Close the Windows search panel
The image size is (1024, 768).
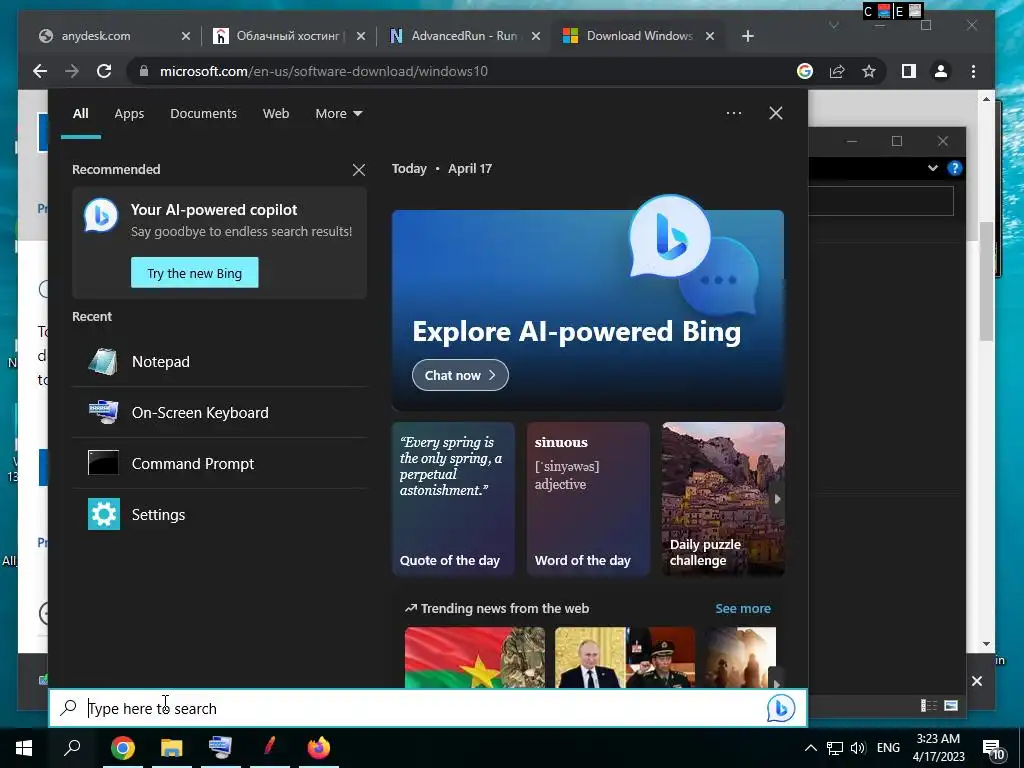click(776, 113)
